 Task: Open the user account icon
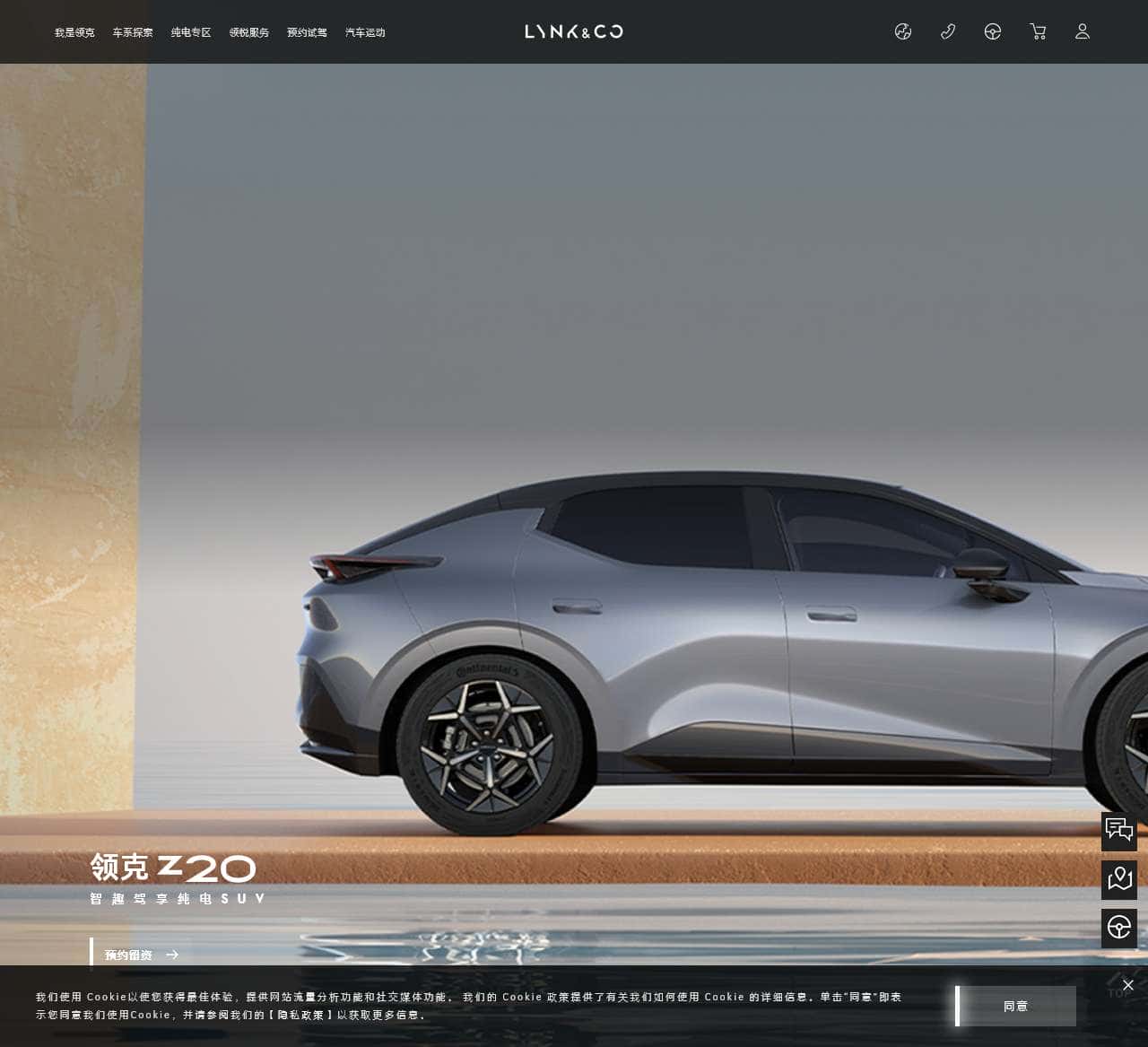(1083, 31)
